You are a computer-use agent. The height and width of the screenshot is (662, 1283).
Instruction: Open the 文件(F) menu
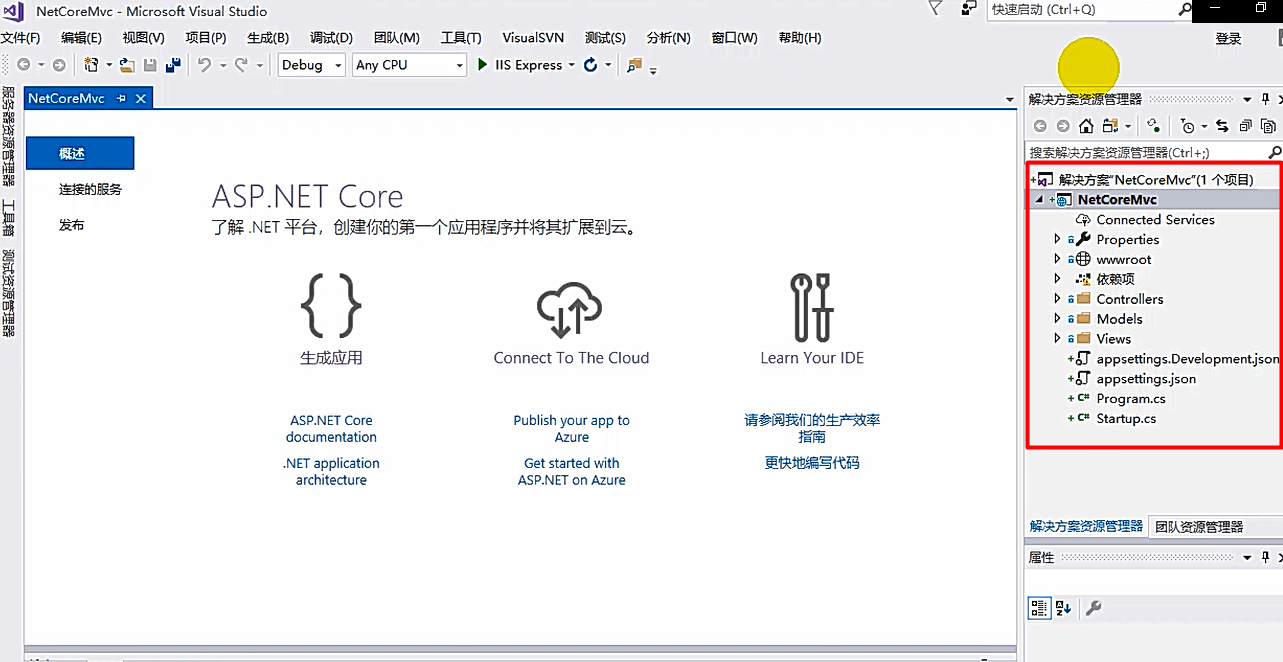(x=20, y=38)
